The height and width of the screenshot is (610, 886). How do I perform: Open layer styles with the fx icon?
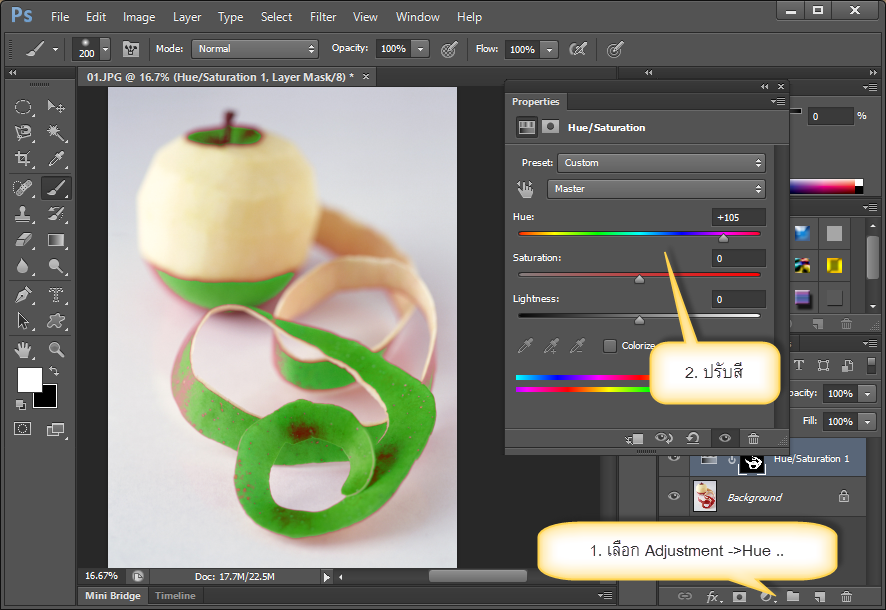[x=712, y=597]
